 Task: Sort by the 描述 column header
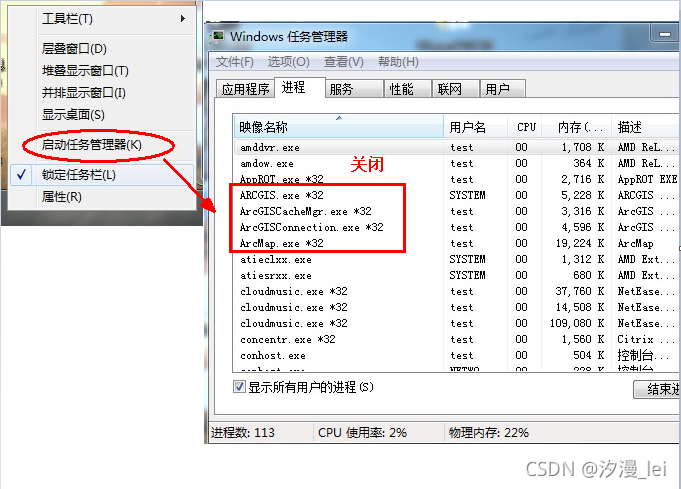[645, 127]
